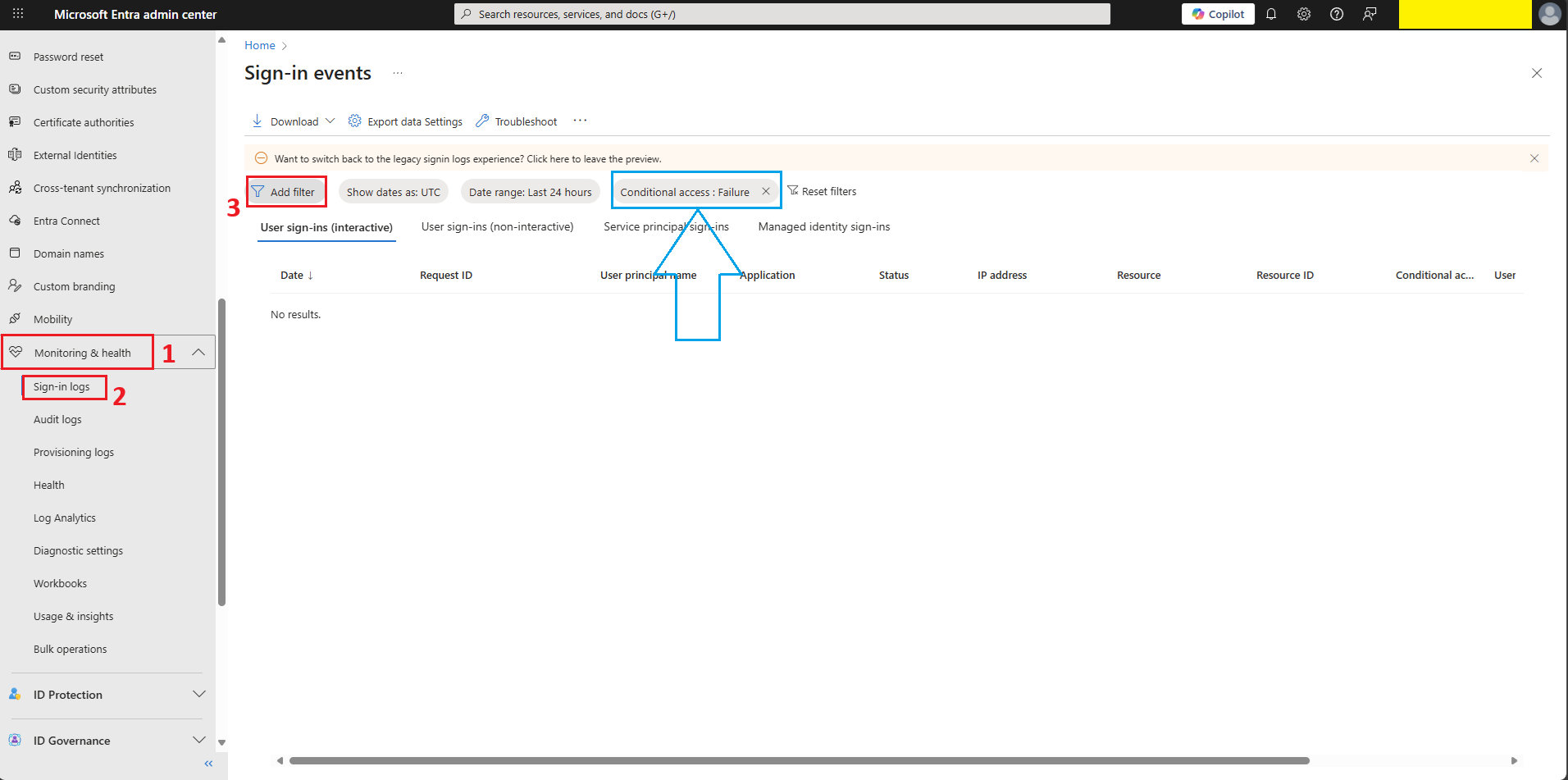The image size is (1568, 780).
Task: Expand the ID Protection section
Action: tap(198, 694)
